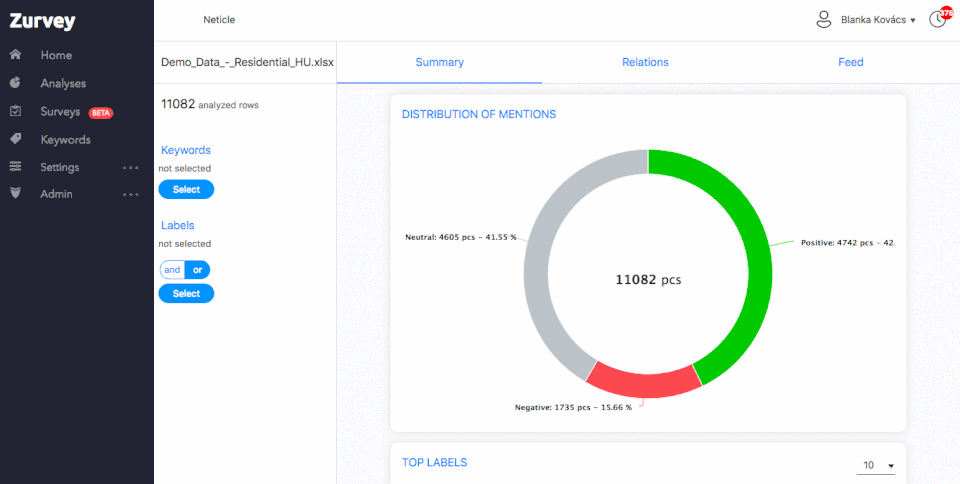Click the Positive 4742 pcs label
Screen dimensions: 960x484
(847, 243)
